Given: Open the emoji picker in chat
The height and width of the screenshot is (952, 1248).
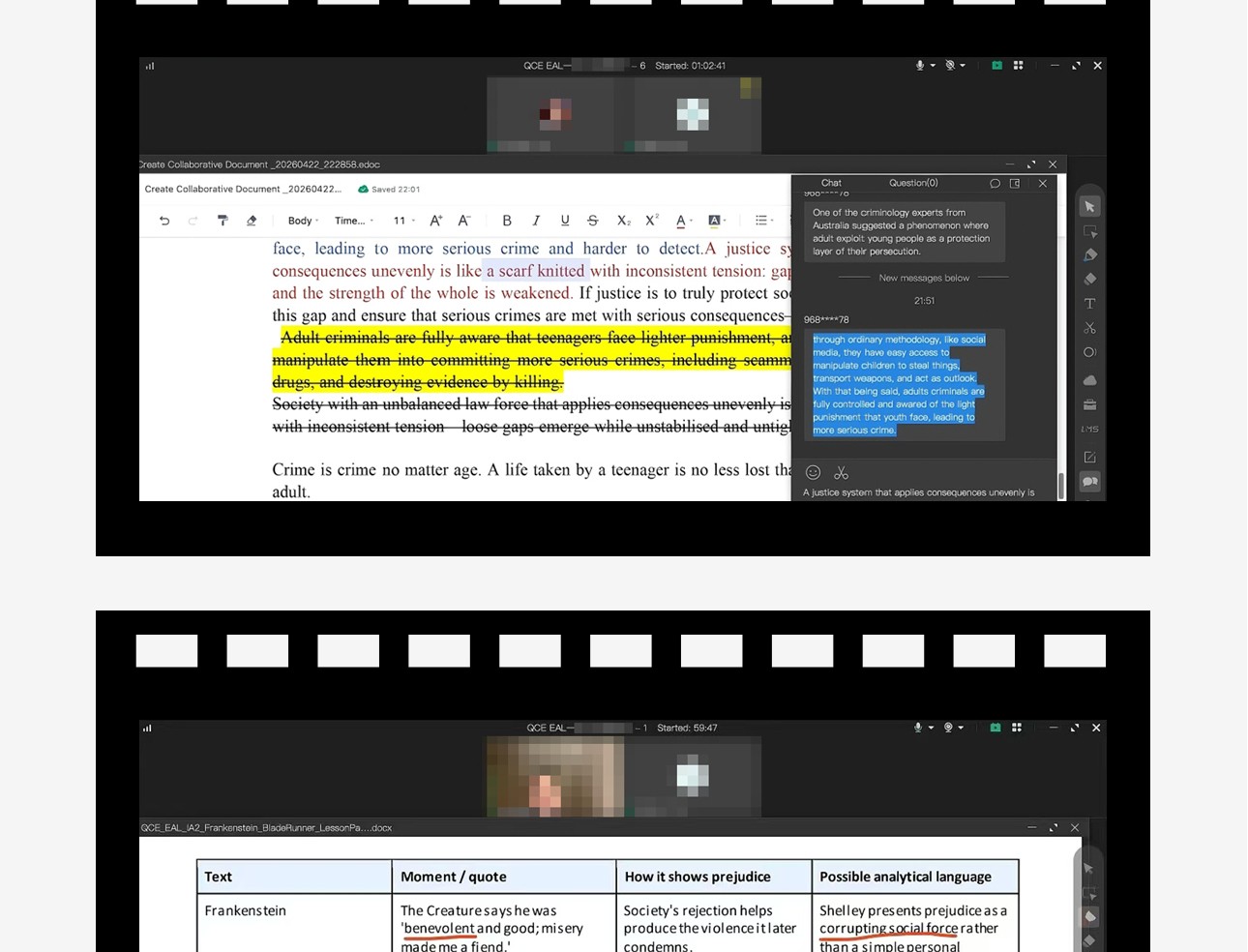Looking at the screenshot, I should pyautogui.click(x=814, y=472).
